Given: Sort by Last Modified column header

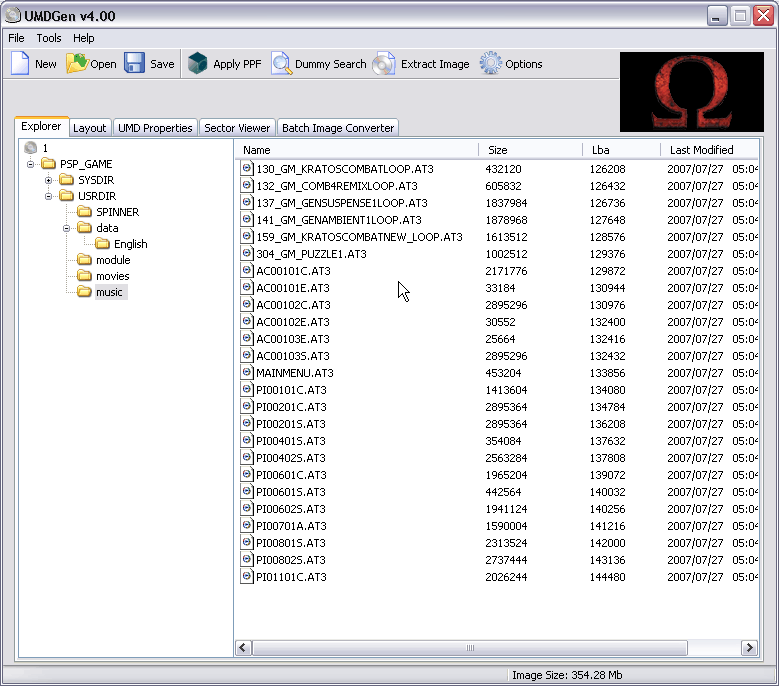Looking at the screenshot, I should tap(710, 150).
